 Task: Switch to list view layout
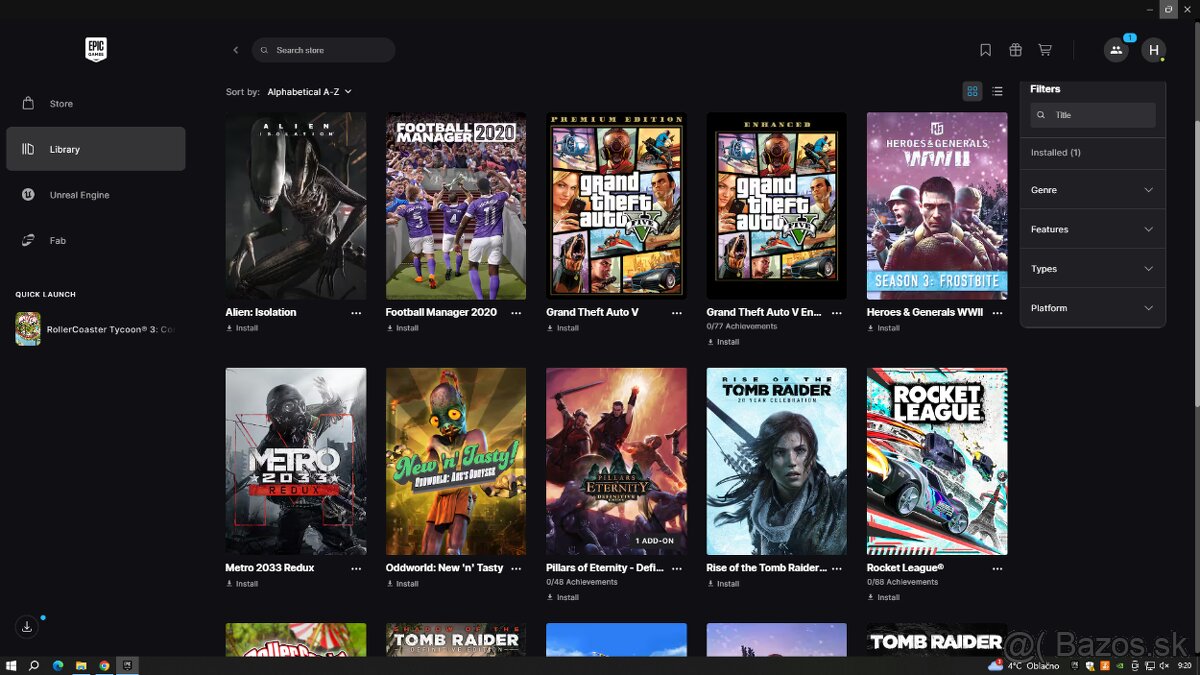(x=997, y=91)
